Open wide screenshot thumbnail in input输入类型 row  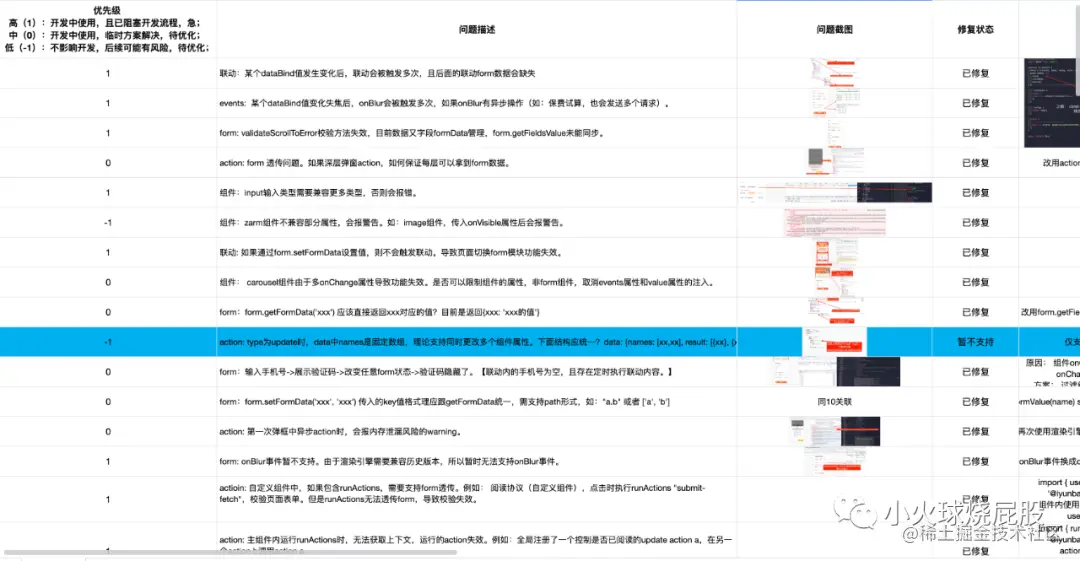coord(835,192)
